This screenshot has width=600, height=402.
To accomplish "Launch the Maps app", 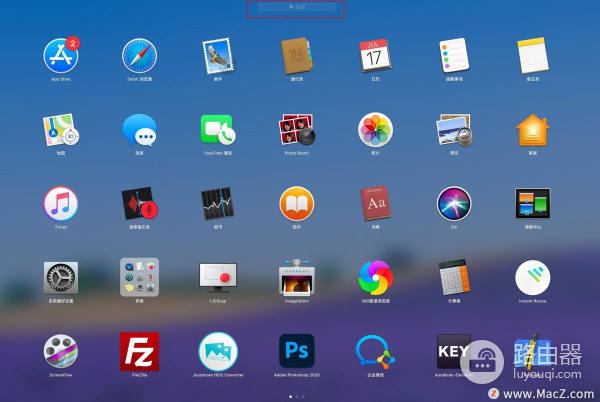I will (x=61, y=129).
